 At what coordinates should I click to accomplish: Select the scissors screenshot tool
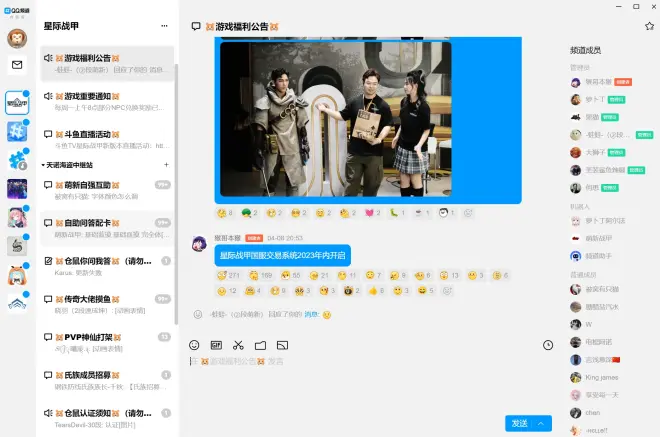(238, 345)
